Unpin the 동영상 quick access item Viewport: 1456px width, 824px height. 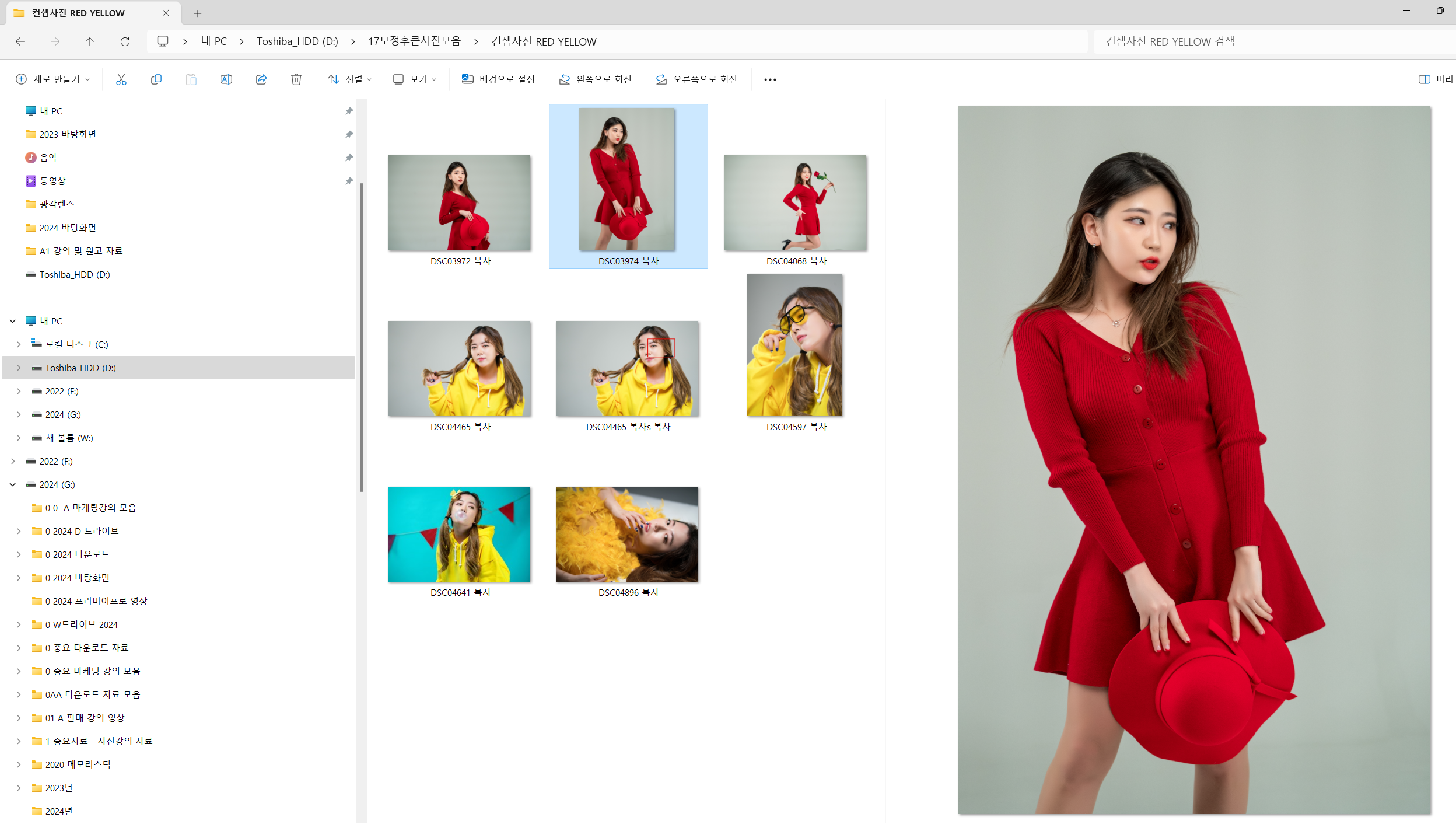coord(349,181)
